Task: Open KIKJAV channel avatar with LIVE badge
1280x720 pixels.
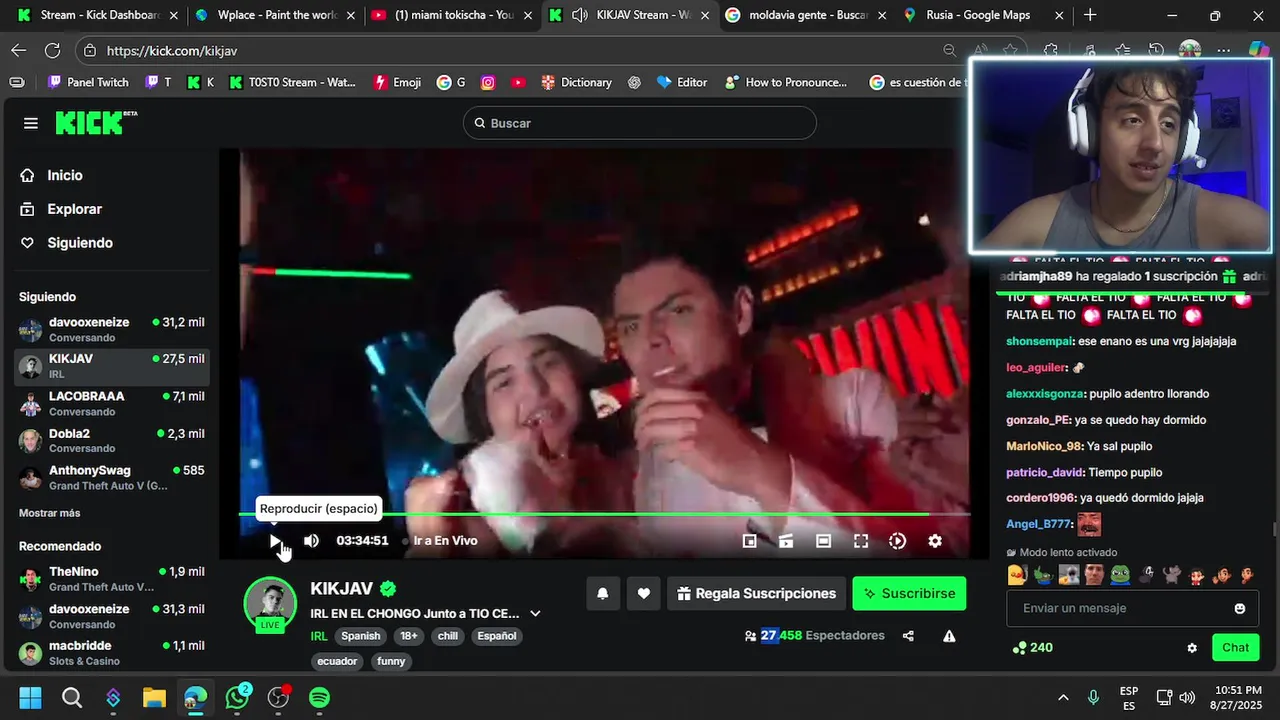Action: [271, 604]
